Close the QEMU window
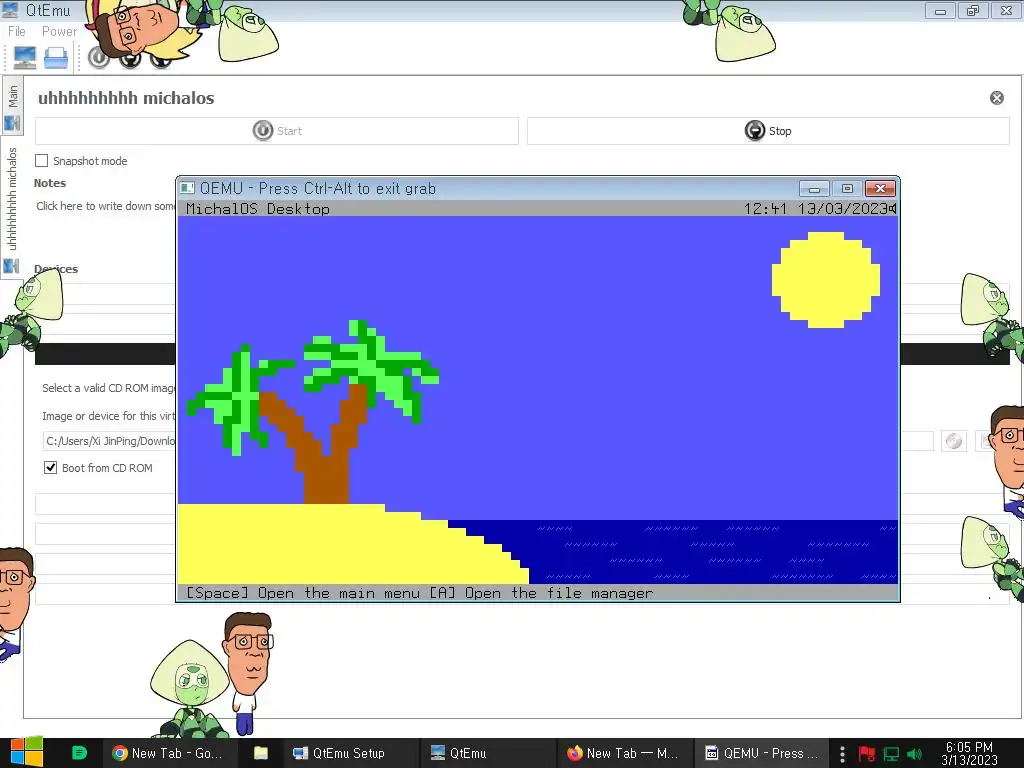This screenshot has width=1024, height=768. (x=880, y=189)
